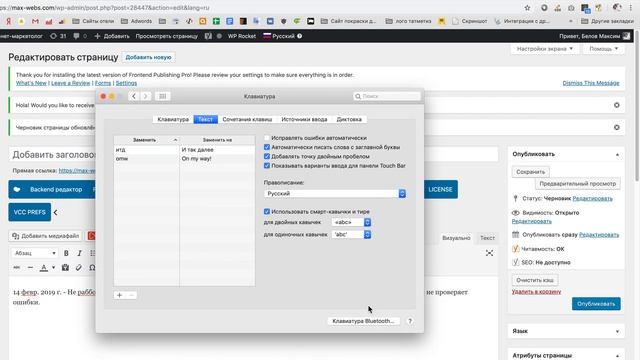The image size is (640, 360).
Task: Switch the editor to Визуально tab
Action: [456, 238]
